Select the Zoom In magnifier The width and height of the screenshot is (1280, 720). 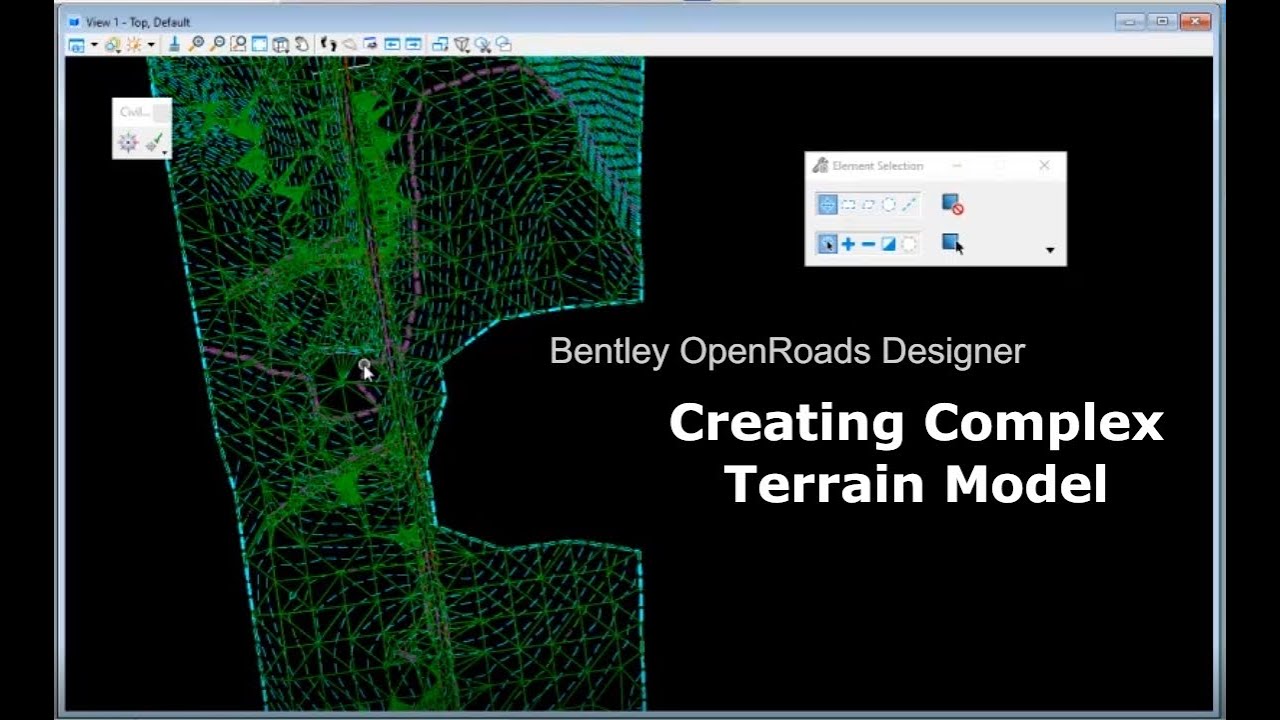(x=197, y=44)
